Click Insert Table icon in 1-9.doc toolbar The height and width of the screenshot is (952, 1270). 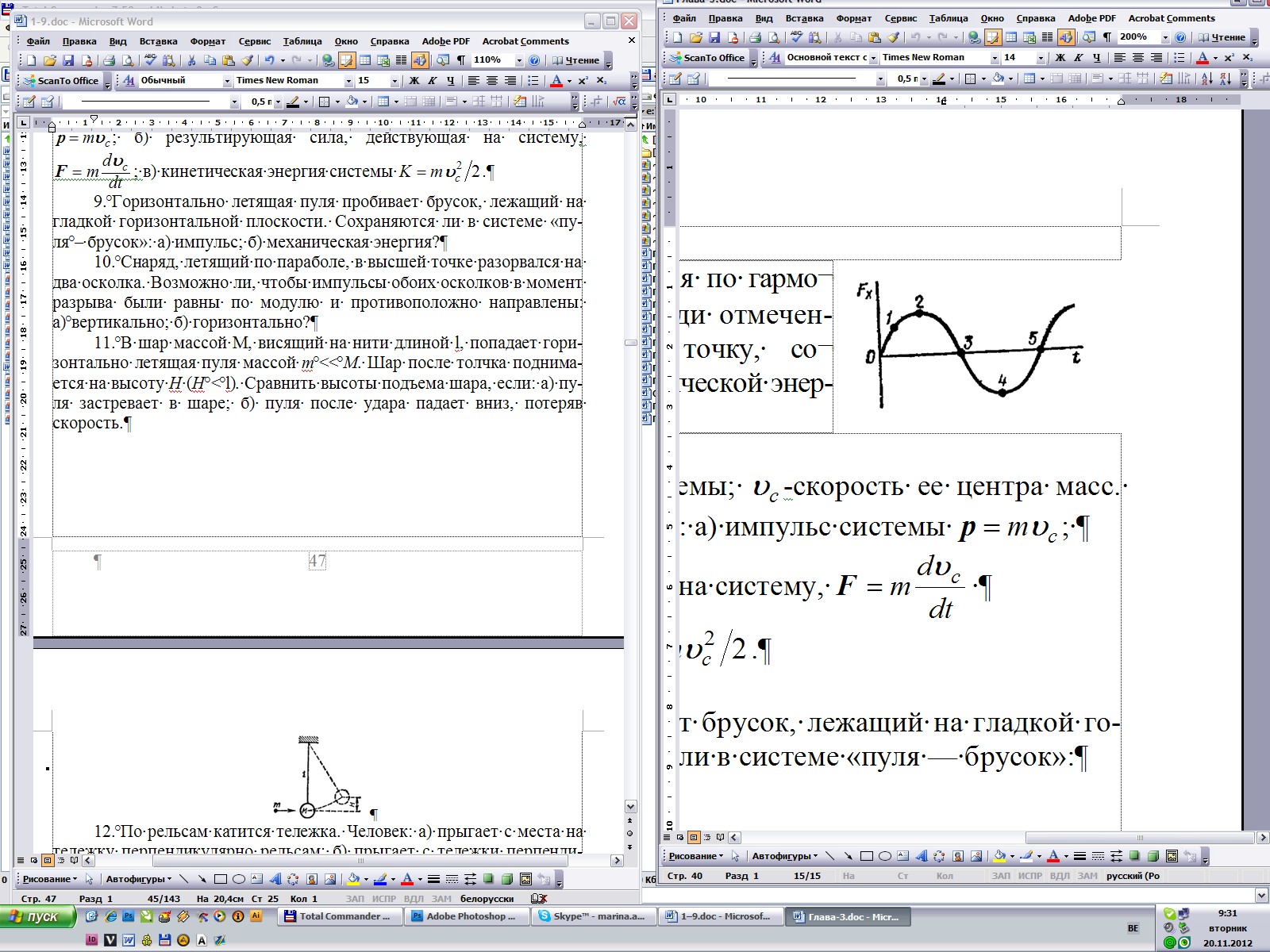click(x=365, y=60)
